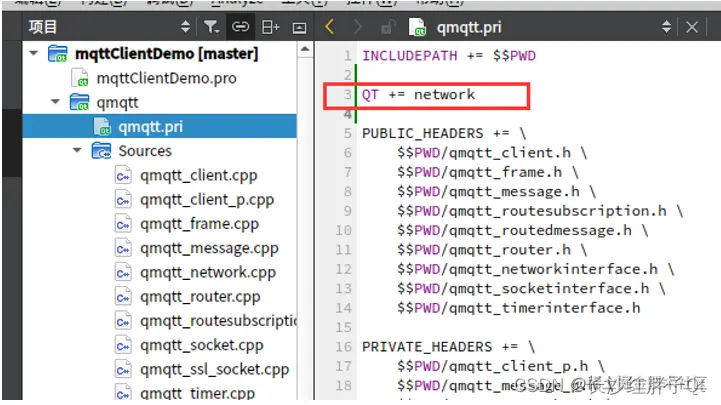
Task: Click $$PWD/qmqtt_routesubscription.h line
Action: pos(540,211)
